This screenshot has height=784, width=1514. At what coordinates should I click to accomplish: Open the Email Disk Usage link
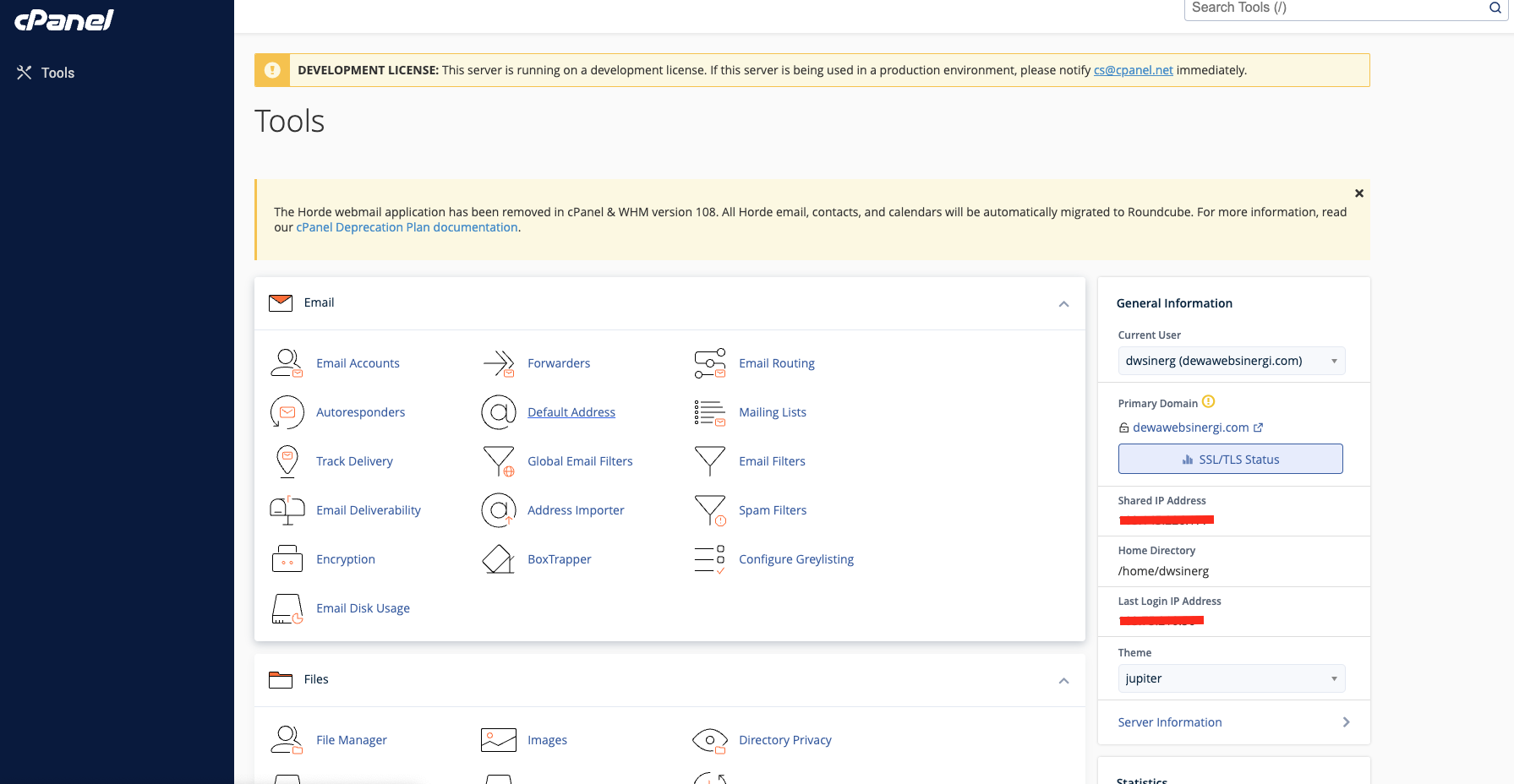pos(363,608)
